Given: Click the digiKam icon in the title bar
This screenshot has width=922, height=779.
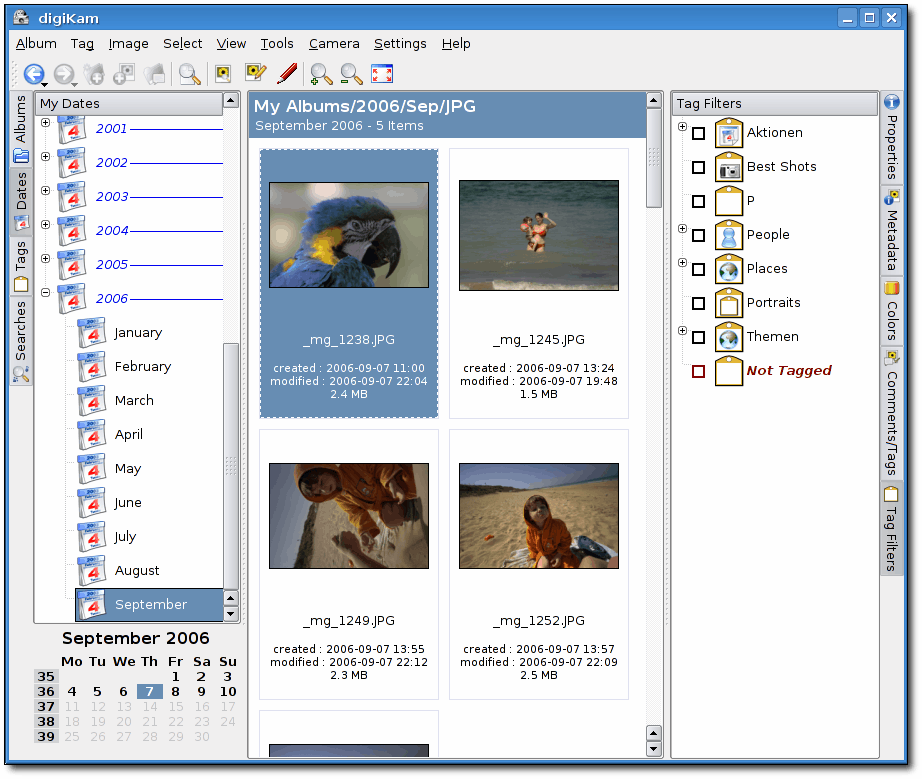Looking at the screenshot, I should (x=22, y=18).
